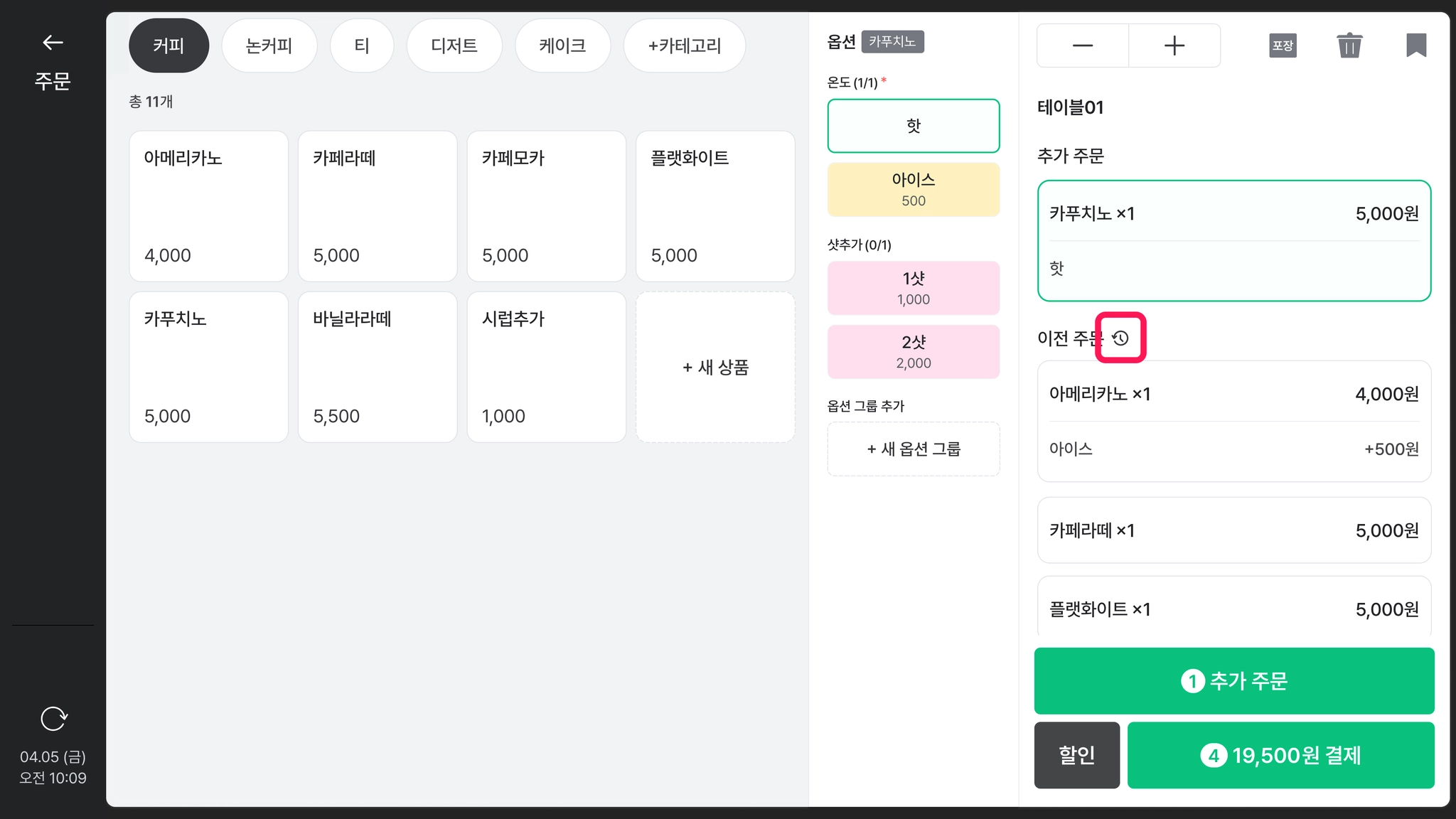Select the 바닐라라떼 product card
The height and width of the screenshot is (819, 1456).
(378, 367)
